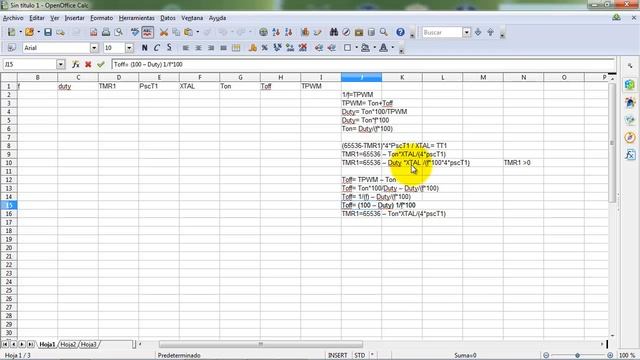Open the Archivo menu
This screenshot has height=360, width=640.
(13, 18)
